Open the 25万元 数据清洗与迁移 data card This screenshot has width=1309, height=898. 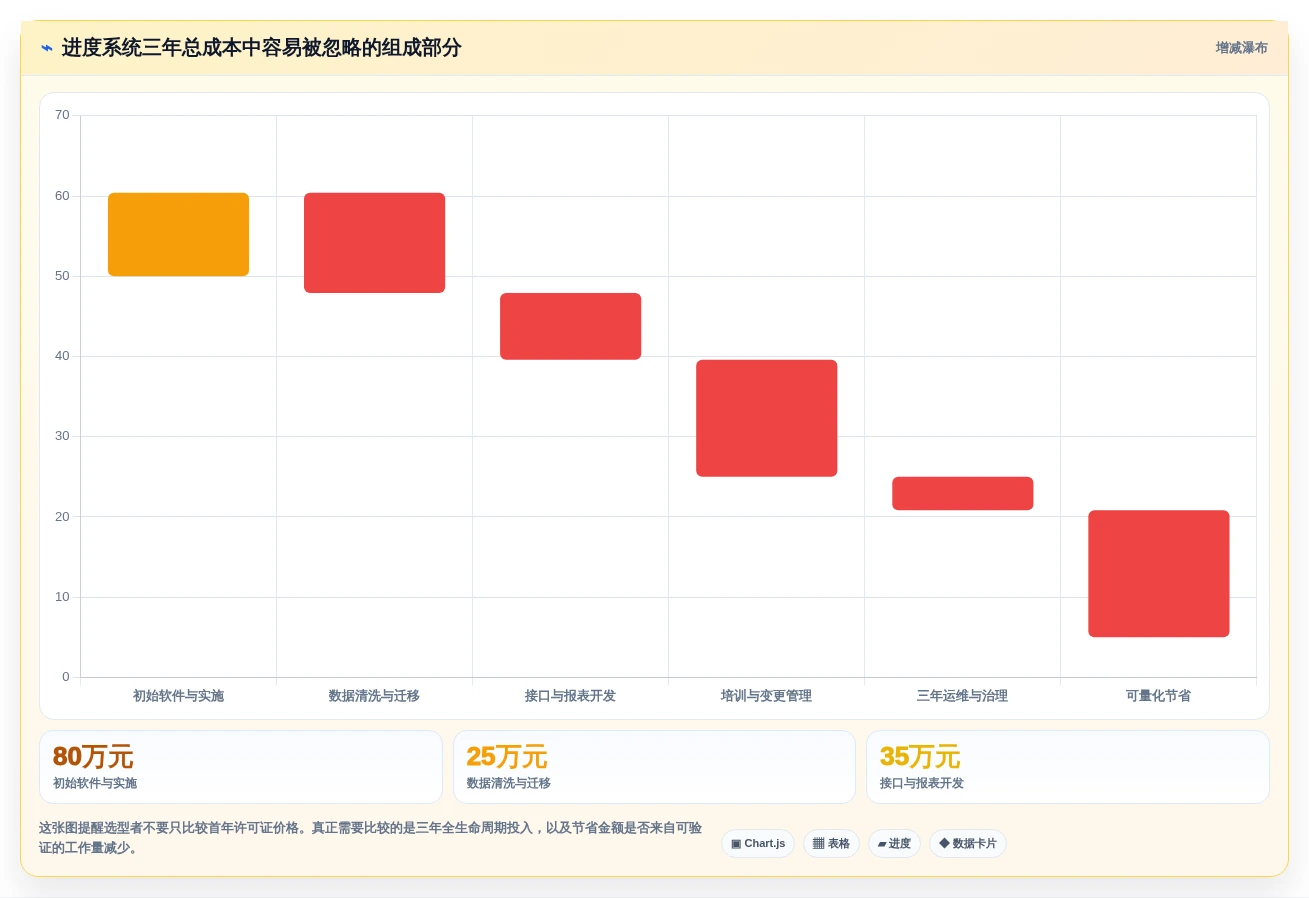click(654, 767)
